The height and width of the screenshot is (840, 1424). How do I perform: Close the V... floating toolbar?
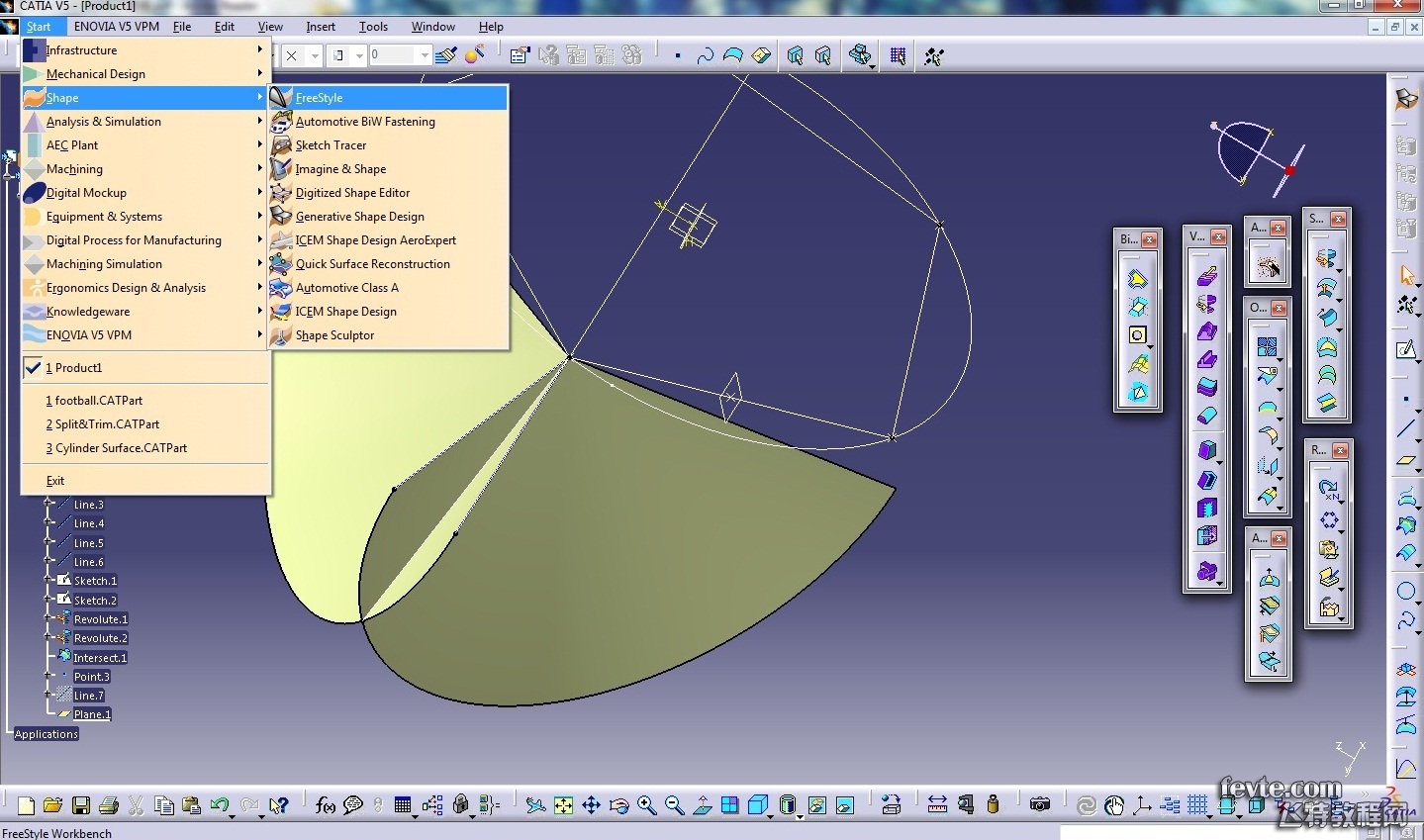tap(1218, 237)
